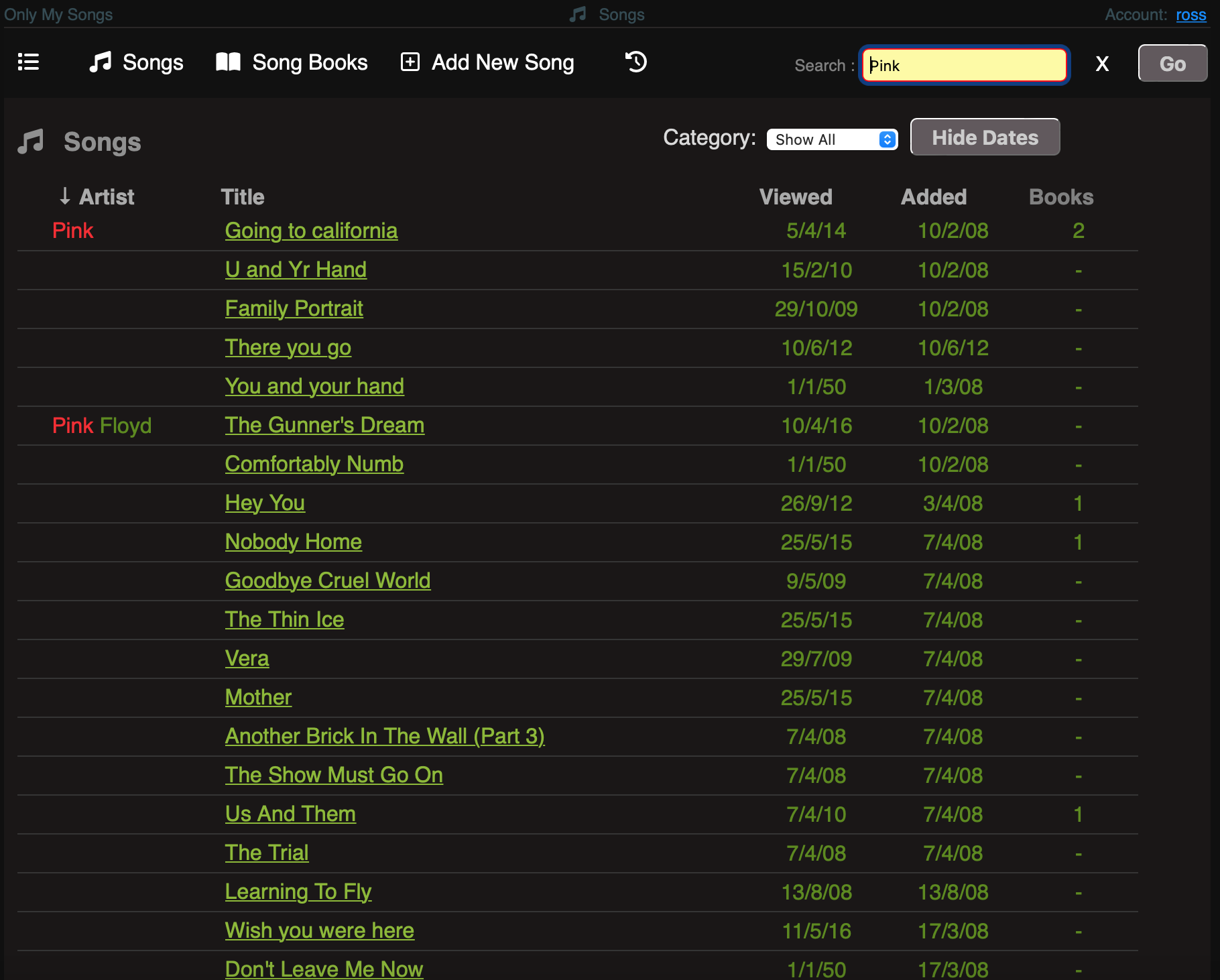The width and height of the screenshot is (1220, 980).
Task: Open Song Books navigation item
Action: tap(309, 62)
